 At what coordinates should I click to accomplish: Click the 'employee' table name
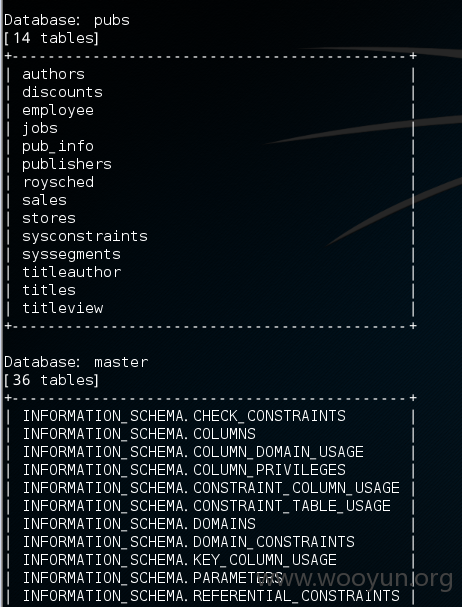click(58, 110)
